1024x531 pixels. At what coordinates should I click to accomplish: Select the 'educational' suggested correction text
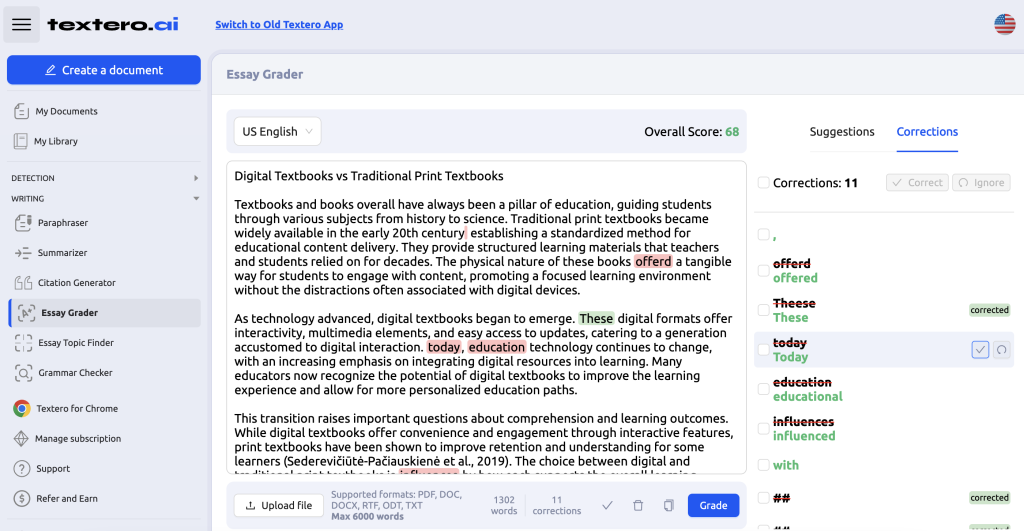coord(808,396)
